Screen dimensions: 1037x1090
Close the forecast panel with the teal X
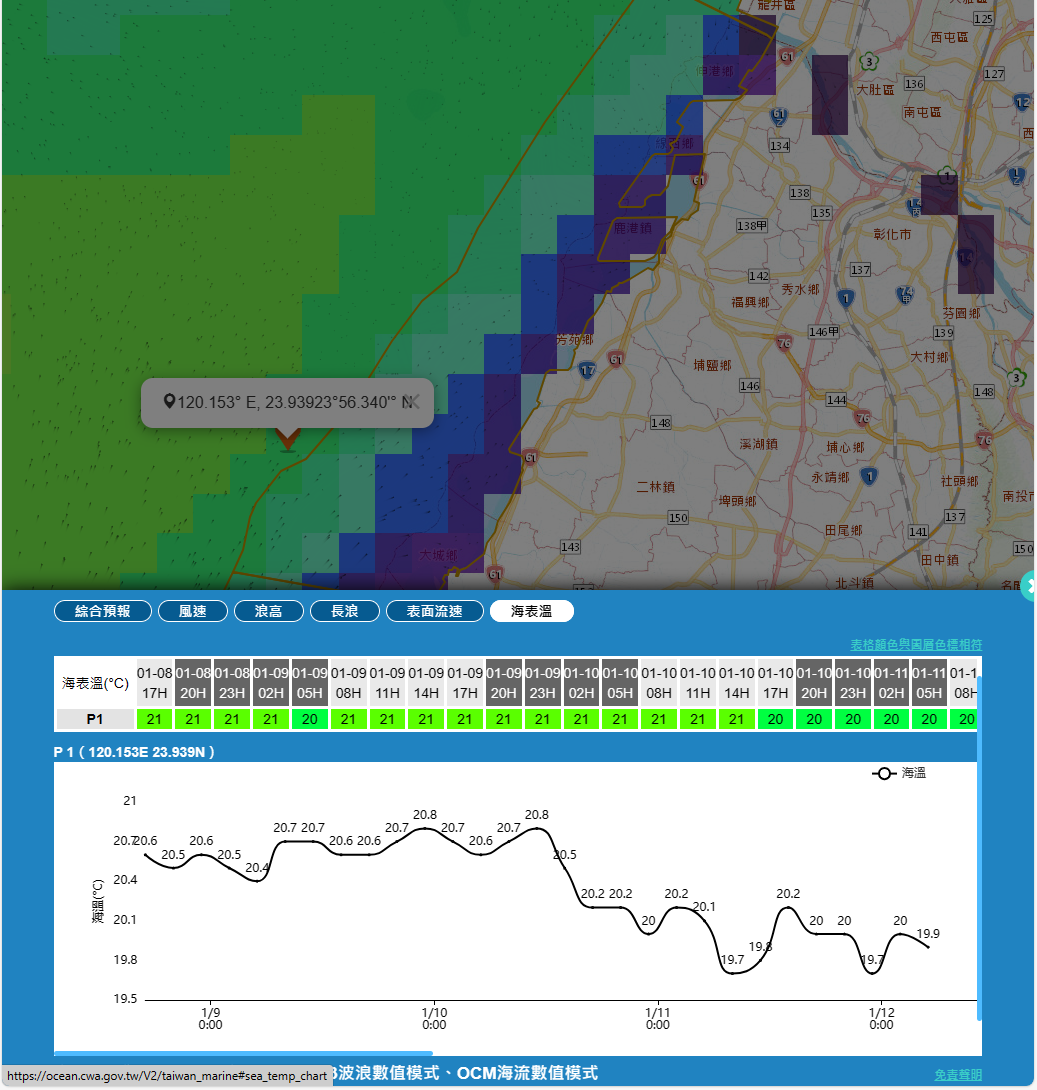tap(1029, 591)
